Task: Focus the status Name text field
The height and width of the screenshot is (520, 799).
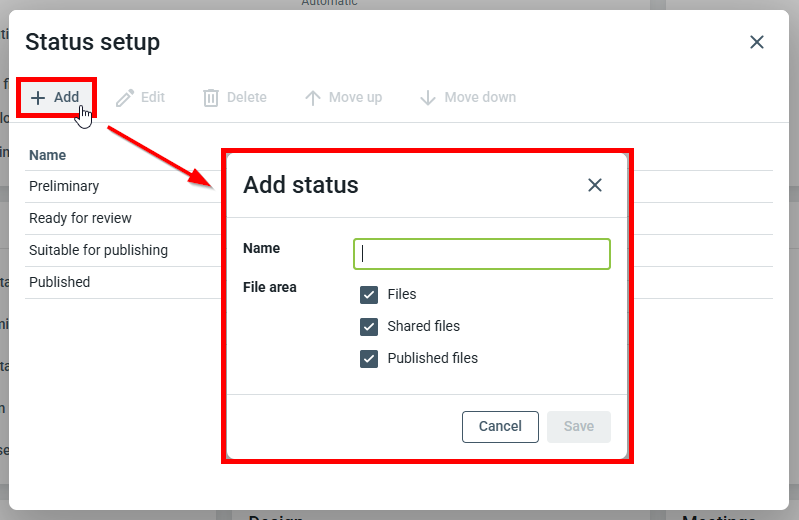Action: [482, 254]
